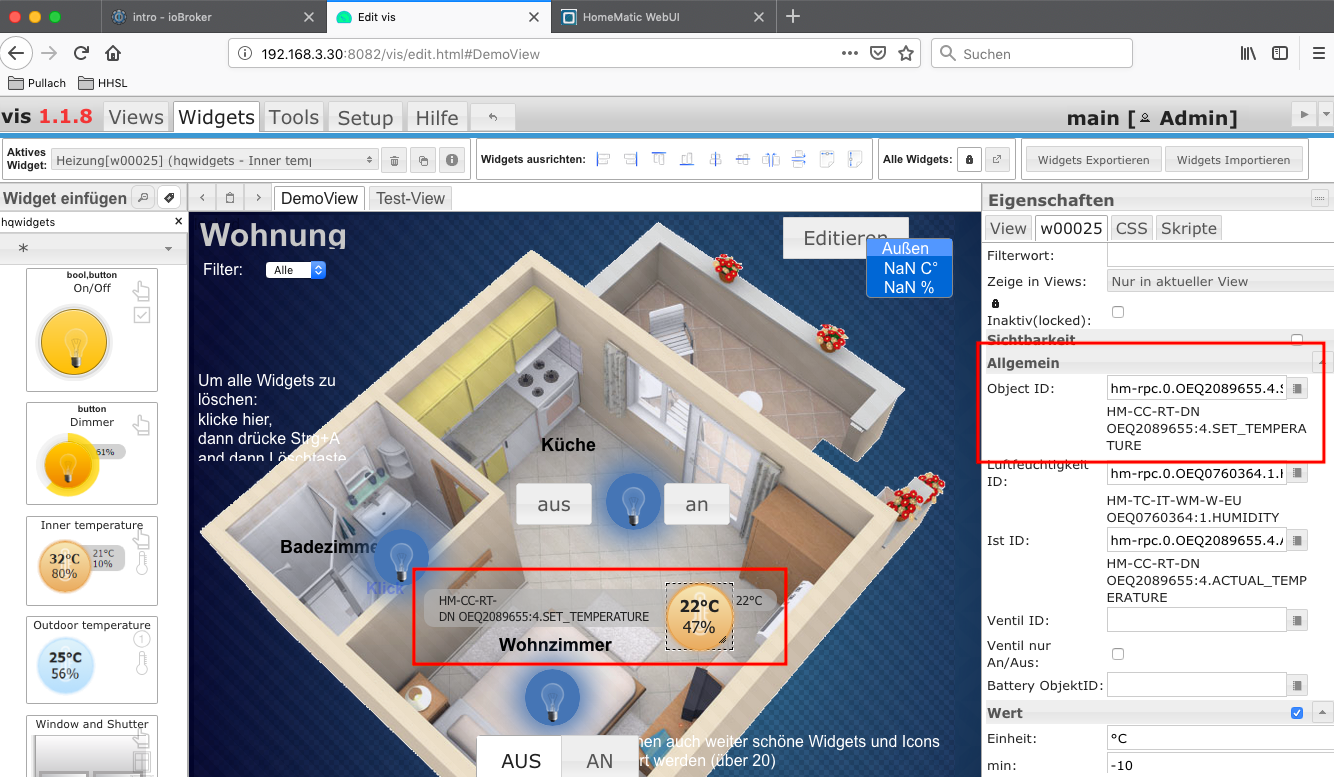Toggle the Ventil nur An/Aus checkbox
This screenshot has width=1334, height=777.
pyautogui.click(x=1118, y=654)
